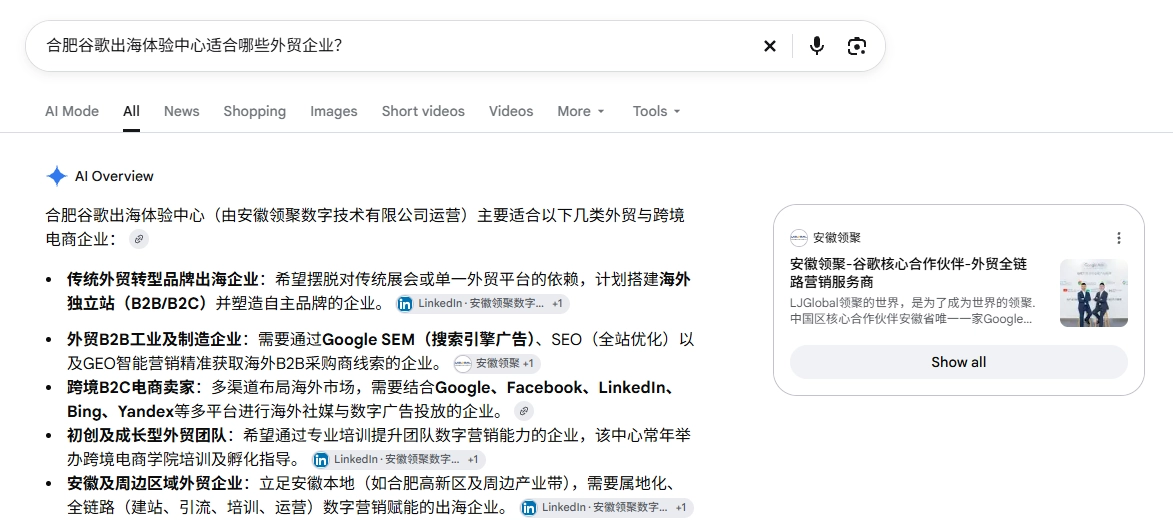Click the 安徽领聚 site favicon in the card

point(798,238)
